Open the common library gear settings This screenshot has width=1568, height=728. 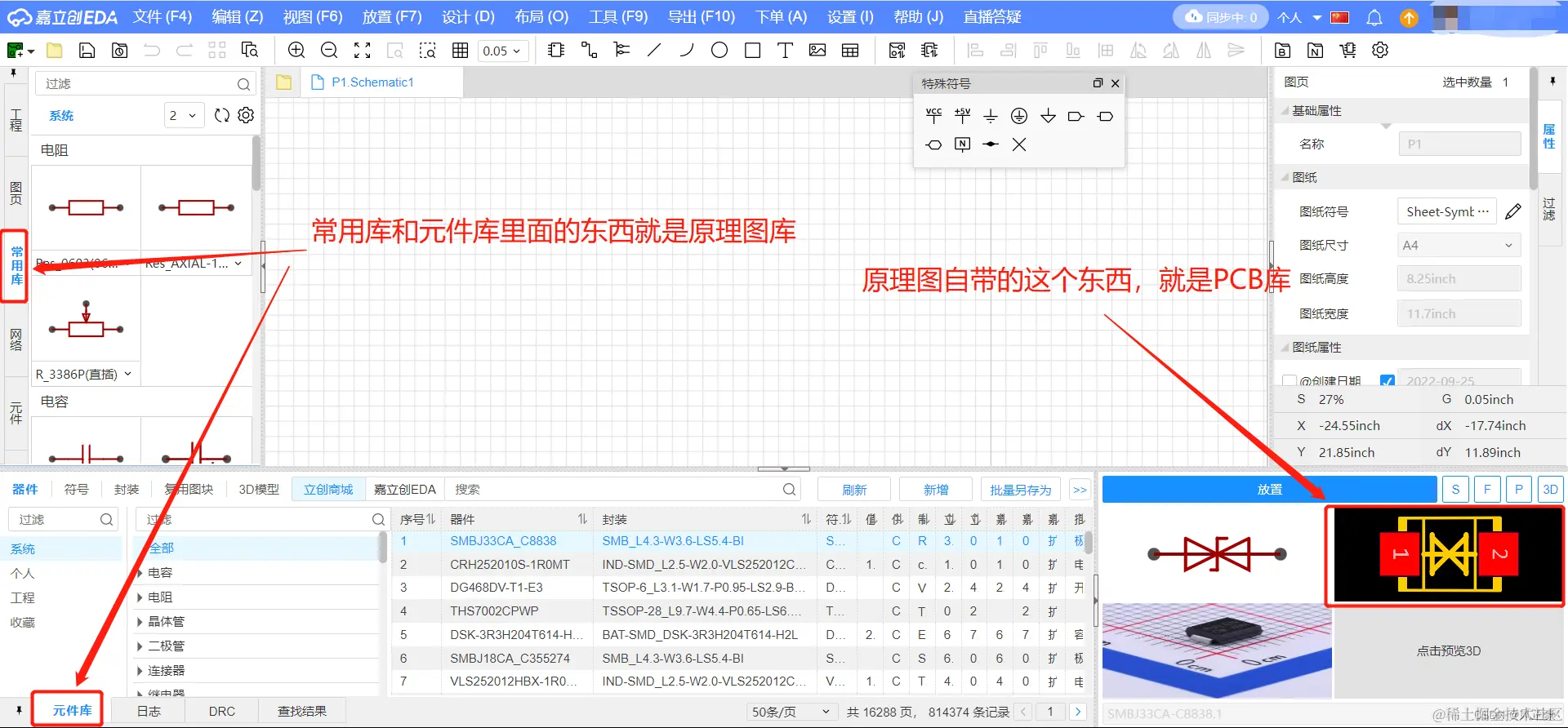point(246,116)
